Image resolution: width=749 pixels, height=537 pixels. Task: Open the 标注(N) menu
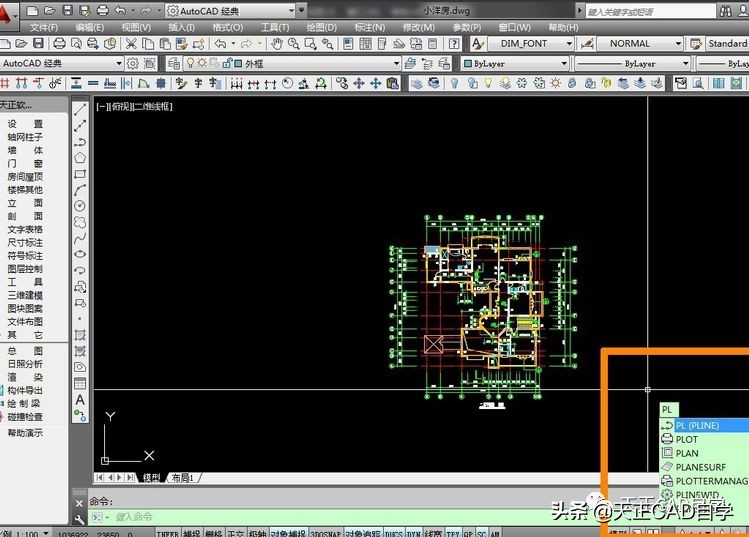coord(369,27)
